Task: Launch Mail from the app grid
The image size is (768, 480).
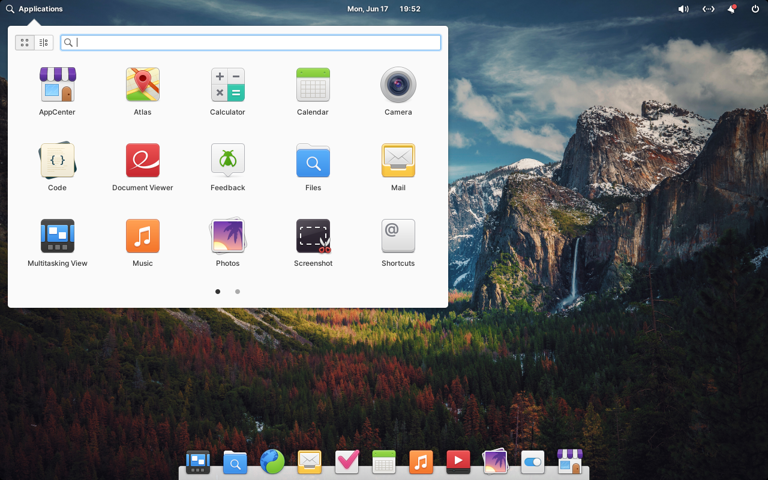Action: 398,167
